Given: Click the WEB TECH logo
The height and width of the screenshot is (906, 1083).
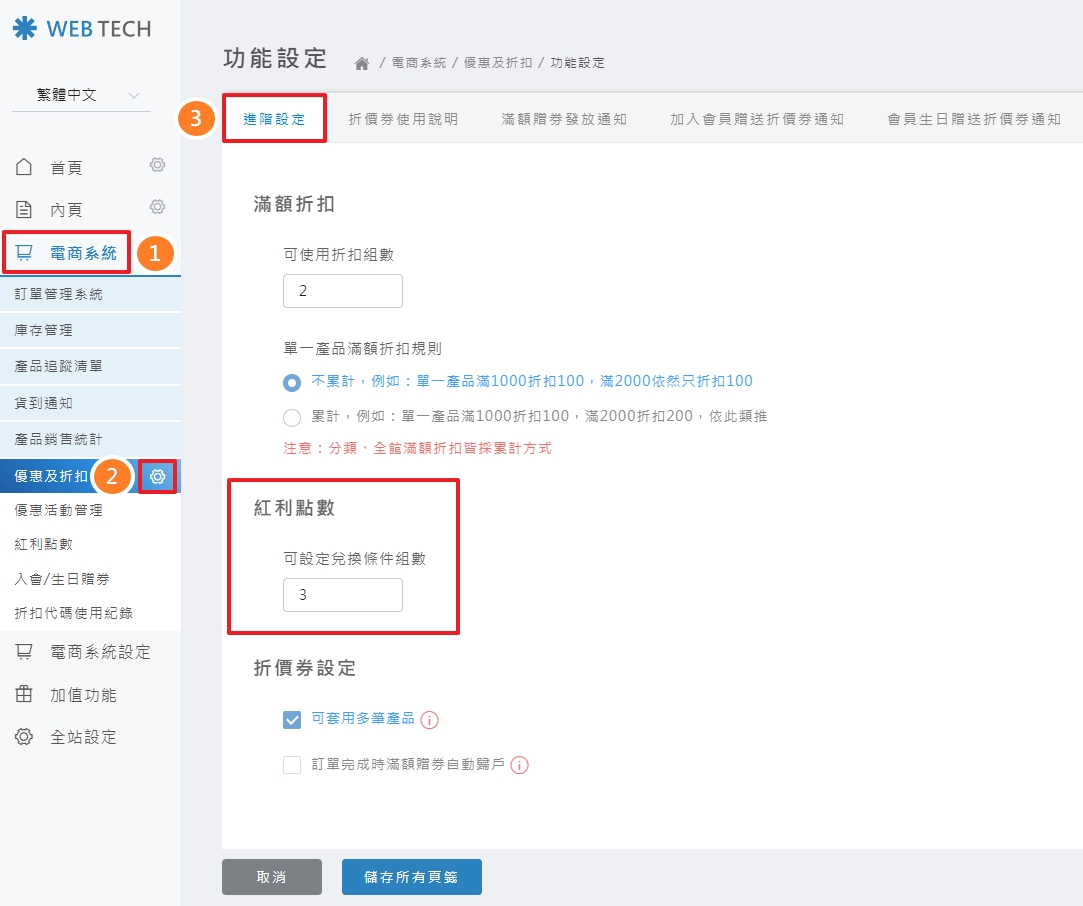Looking at the screenshot, I should (82, 29).
